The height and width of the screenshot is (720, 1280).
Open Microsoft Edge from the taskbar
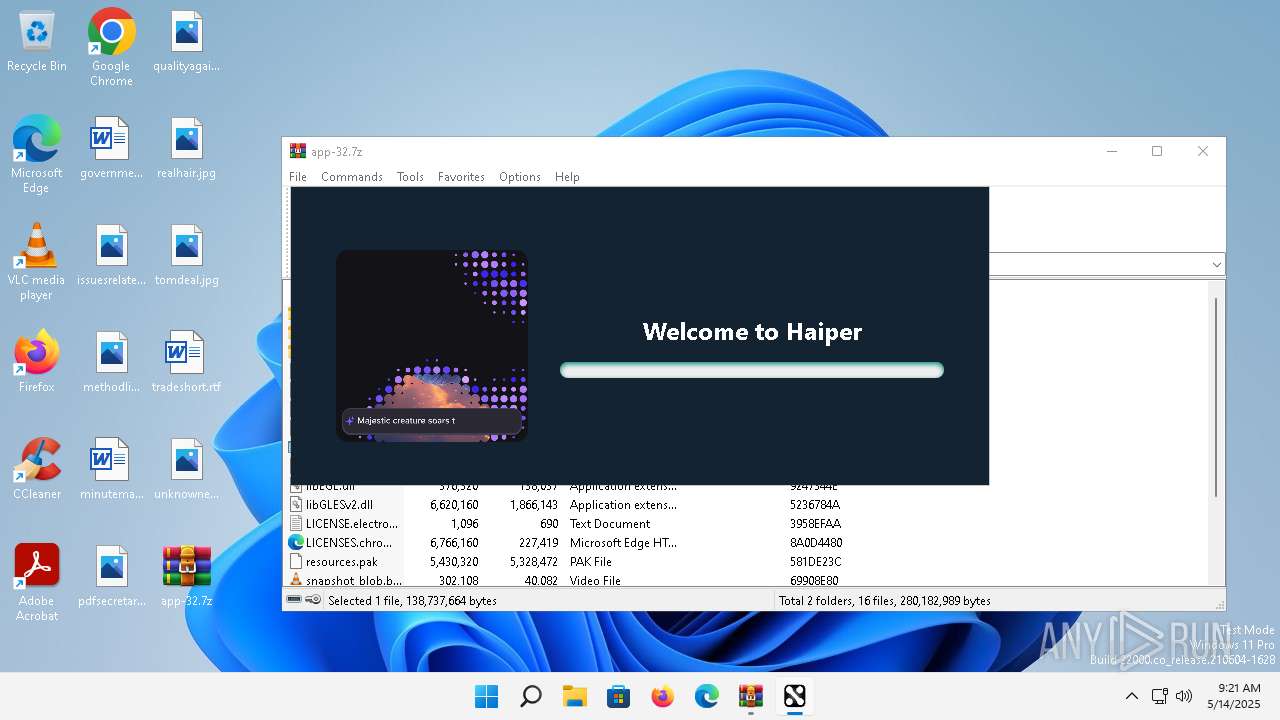click(x=707, y=696)
